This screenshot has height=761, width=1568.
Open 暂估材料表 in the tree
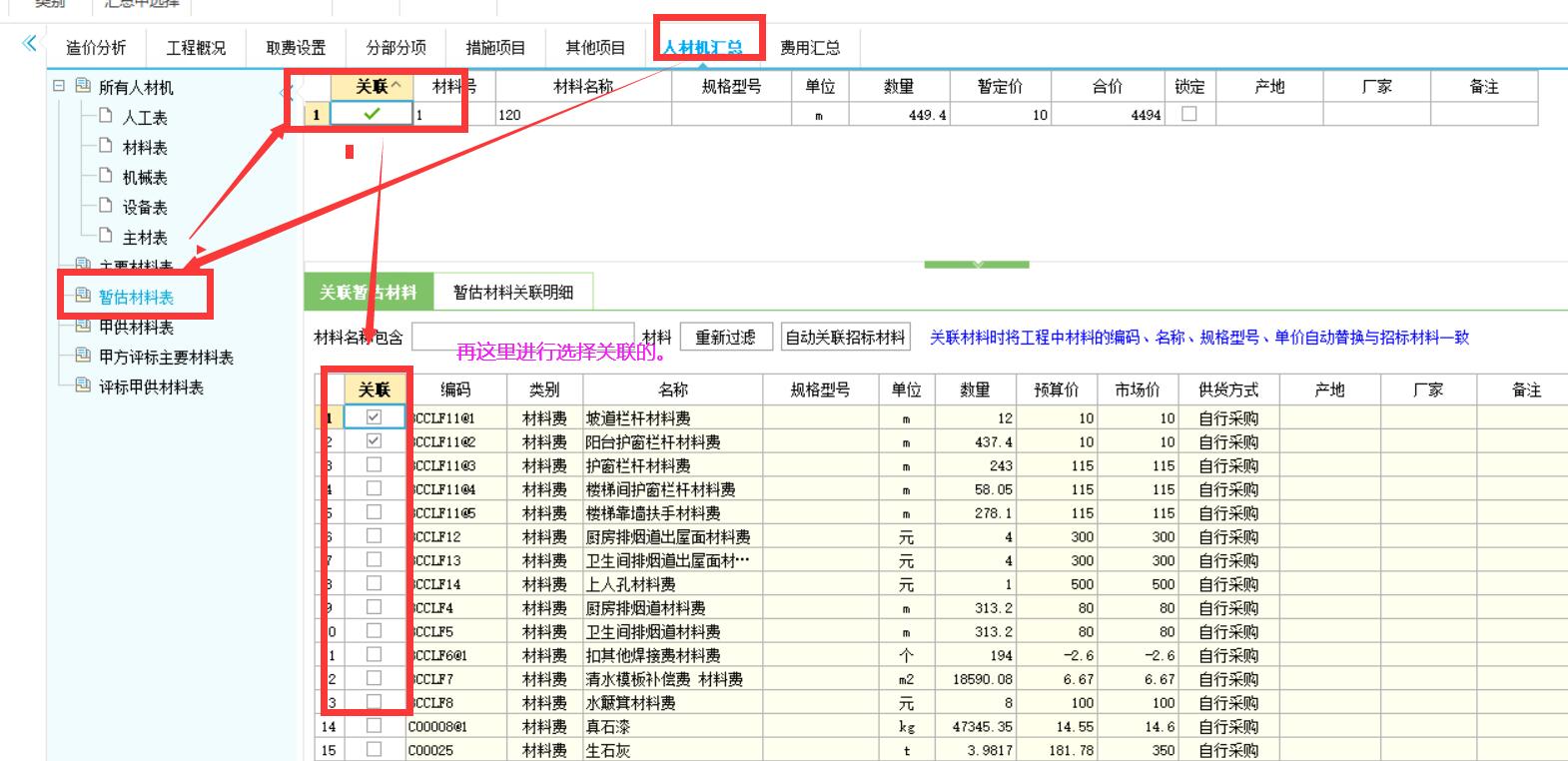pyautogui.click(x=137, y=298)
